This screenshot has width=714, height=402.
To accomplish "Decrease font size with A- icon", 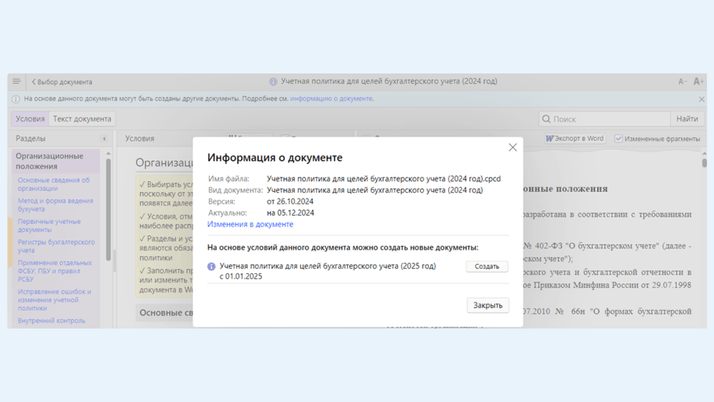I will 682,82.
